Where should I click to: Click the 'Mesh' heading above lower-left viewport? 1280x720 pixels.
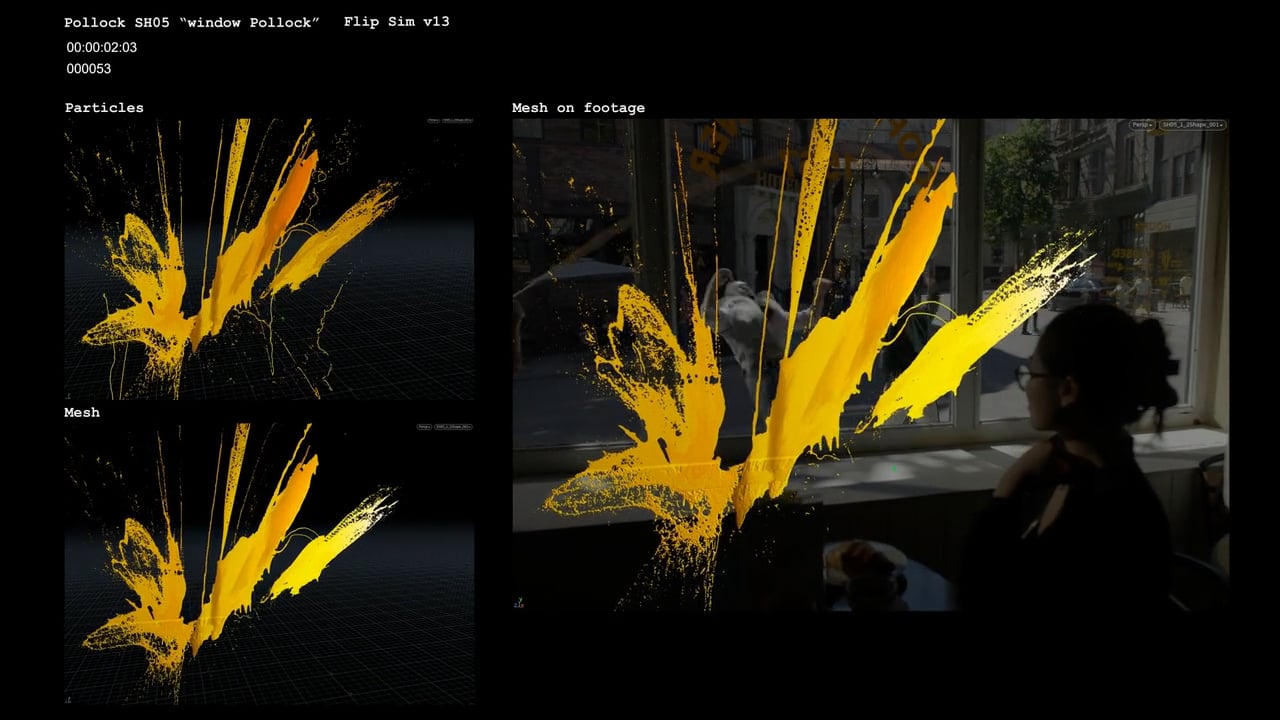point(82,412)
